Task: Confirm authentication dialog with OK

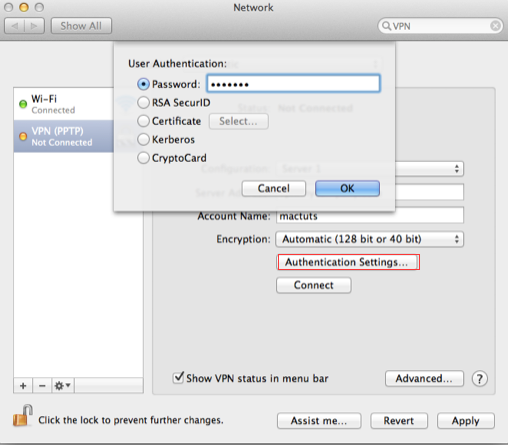Action: [x=347, y=188]
